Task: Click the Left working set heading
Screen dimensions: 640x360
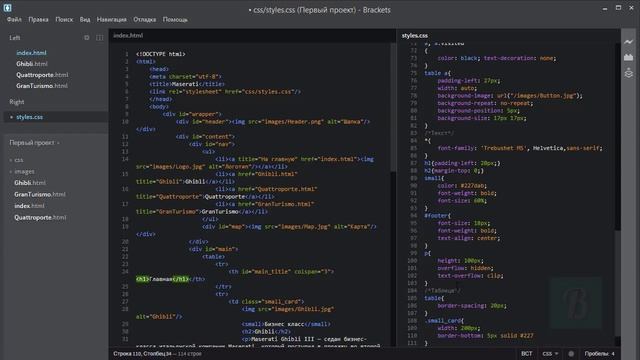Action: coord(15,38)
